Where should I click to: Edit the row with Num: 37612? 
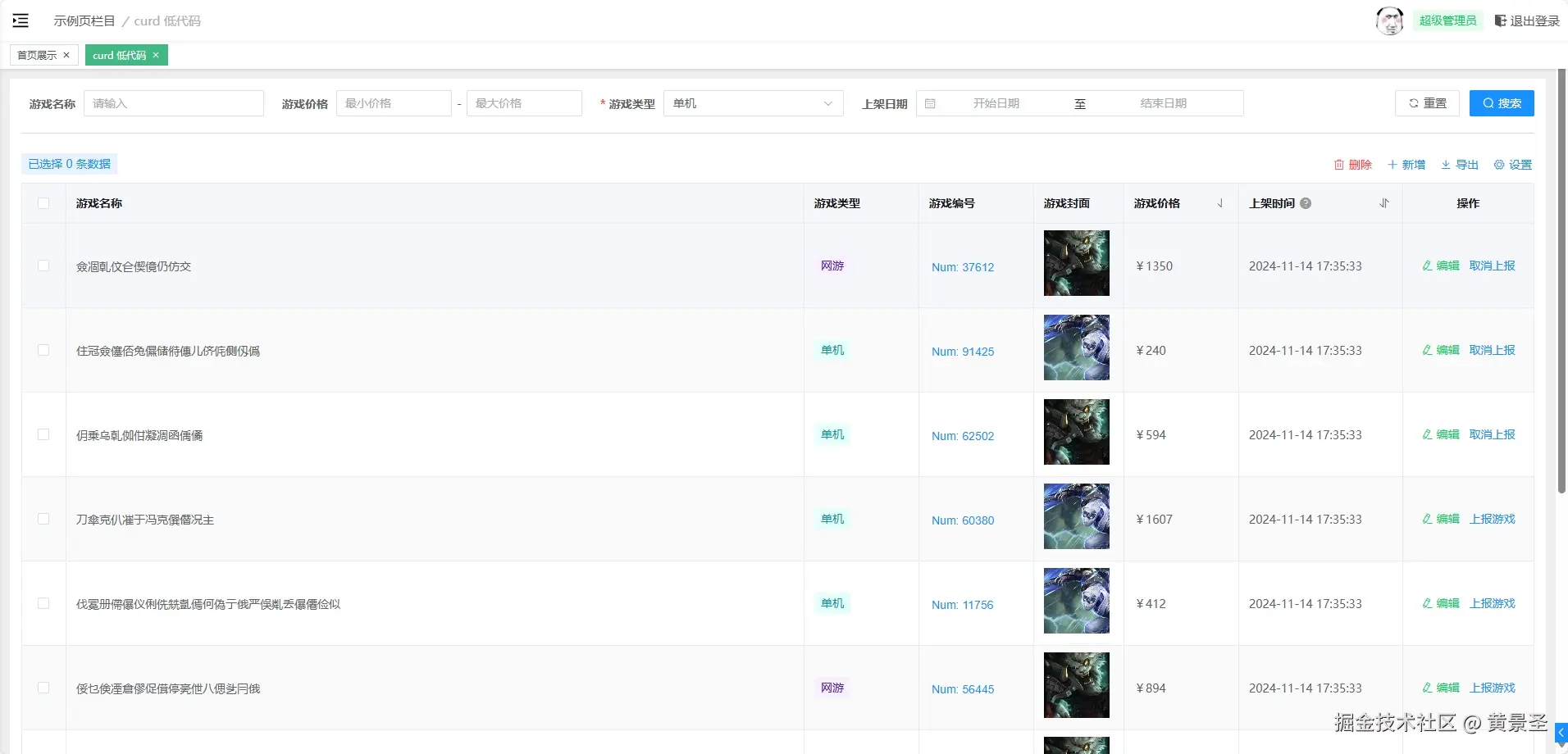pyautogui.click(x=1441, y=266)
